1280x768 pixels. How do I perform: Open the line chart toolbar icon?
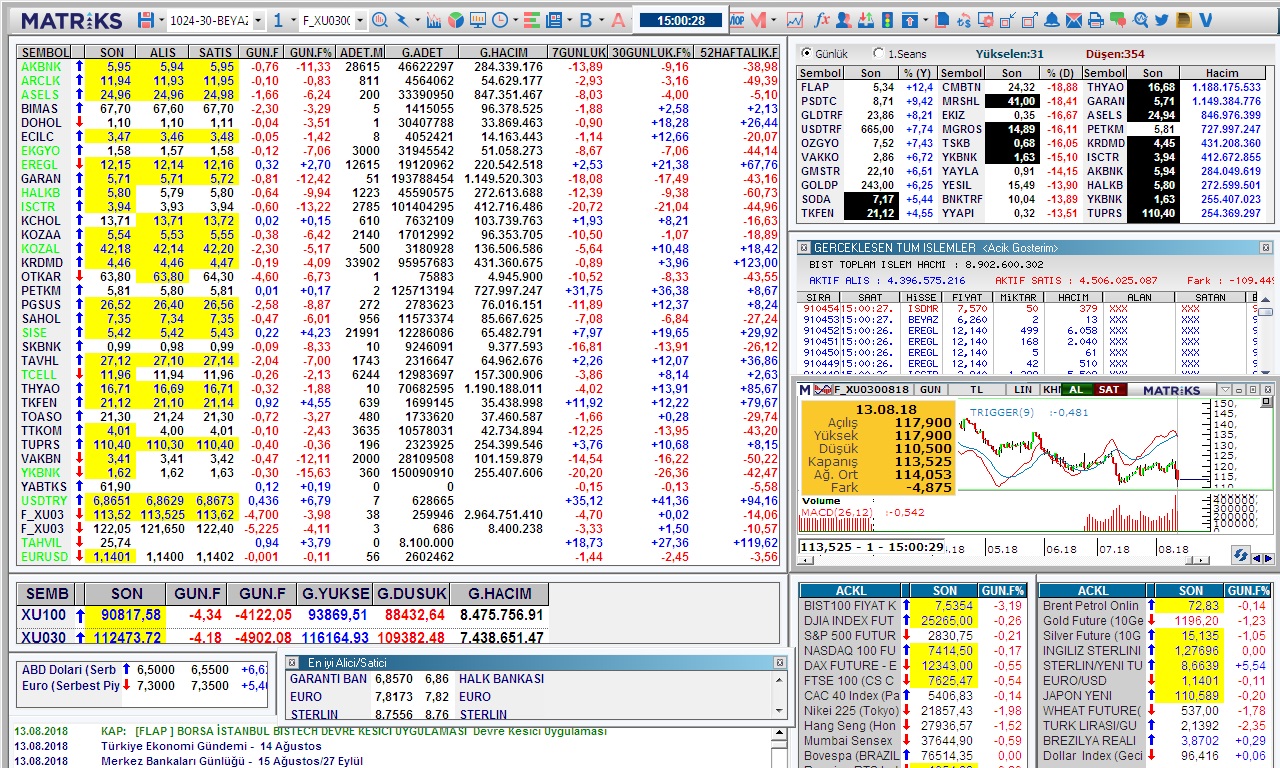795,20
